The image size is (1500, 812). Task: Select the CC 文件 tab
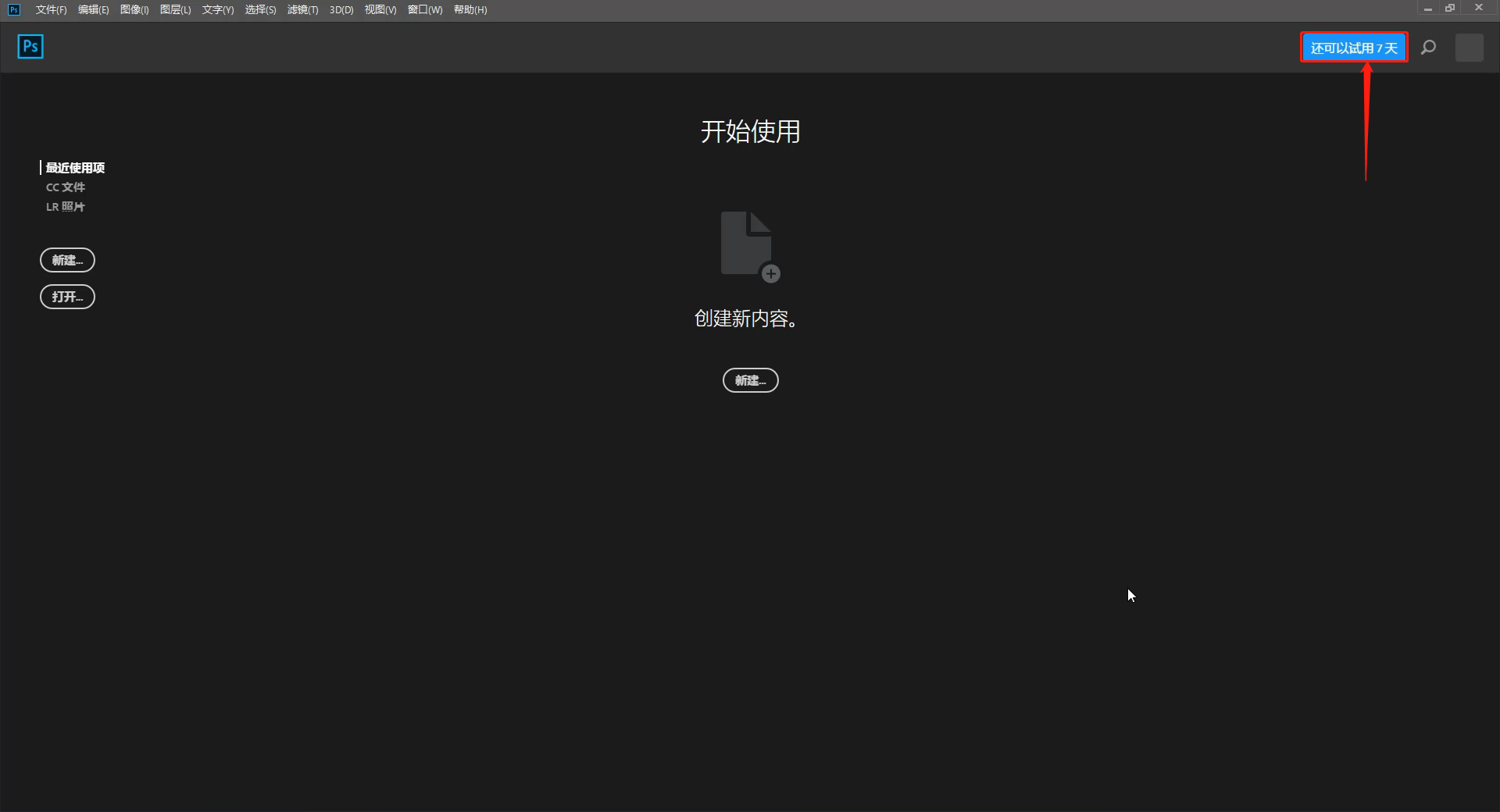(x=66, y=187)
